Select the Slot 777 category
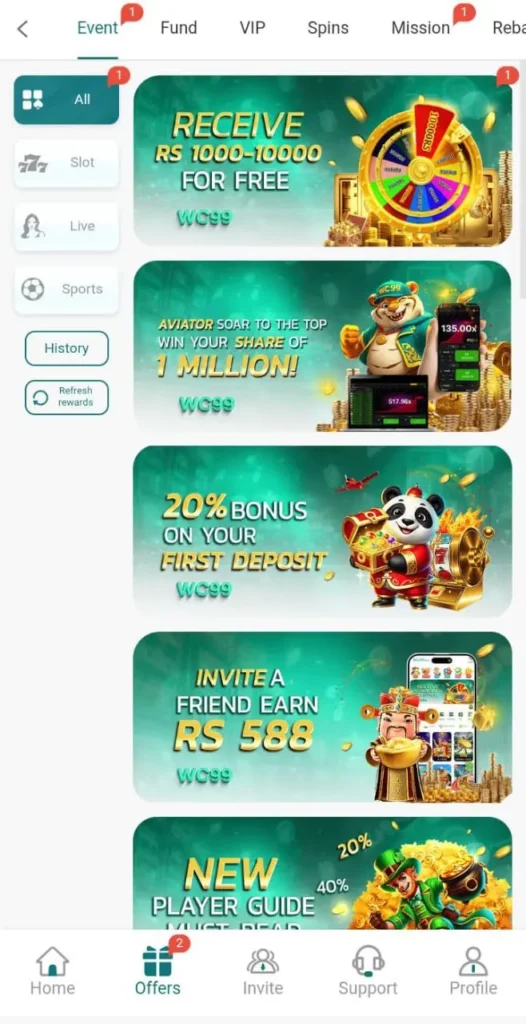Image resolution: width=526 pixels, height=1024 pixels. click(x=67, y=163)
